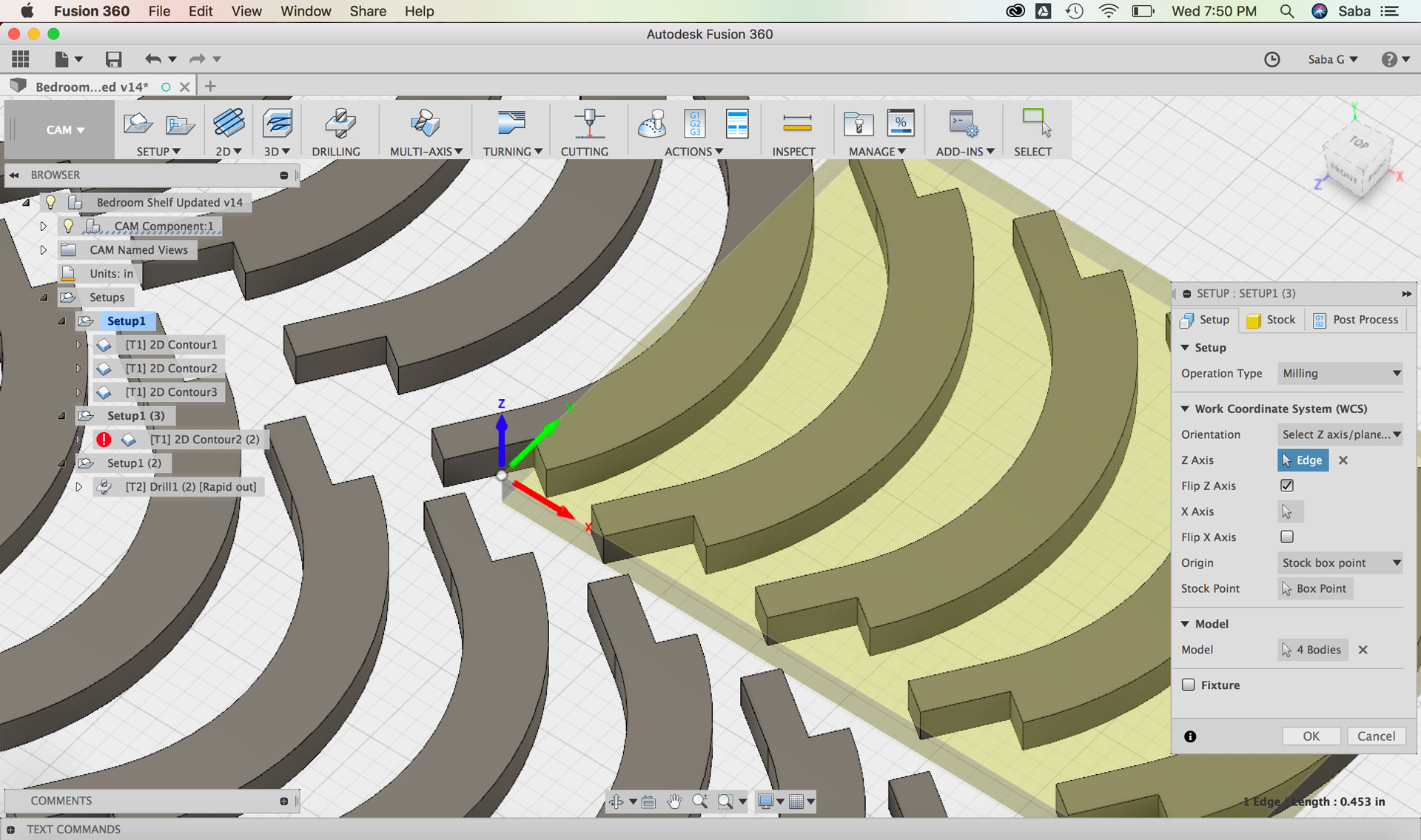Viewport: 1421px width, 840px height.
Task: Click the yellow Stock color icon
Action: click(1254, 320)
